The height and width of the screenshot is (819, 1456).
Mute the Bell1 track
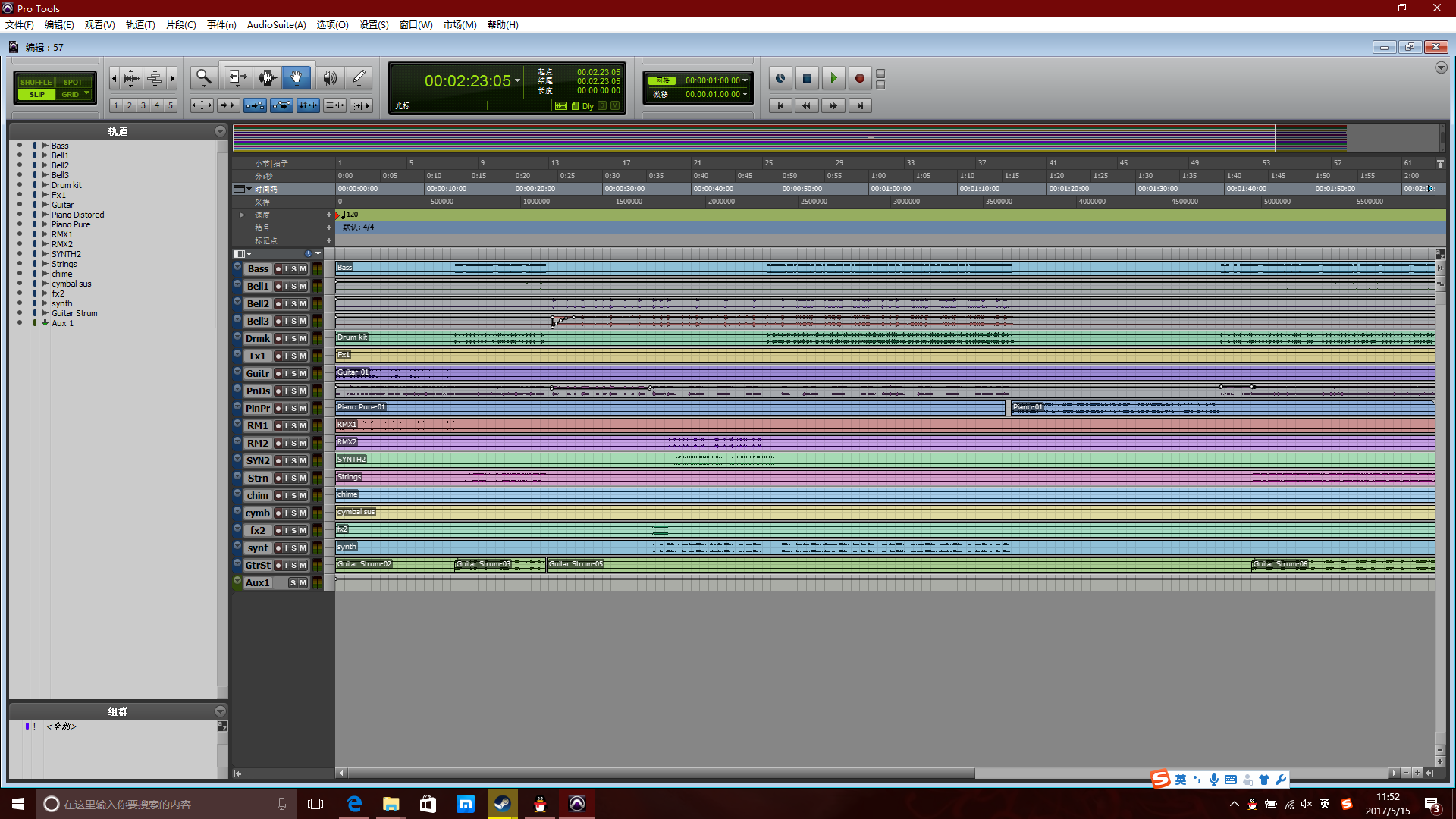pos(303,287)
